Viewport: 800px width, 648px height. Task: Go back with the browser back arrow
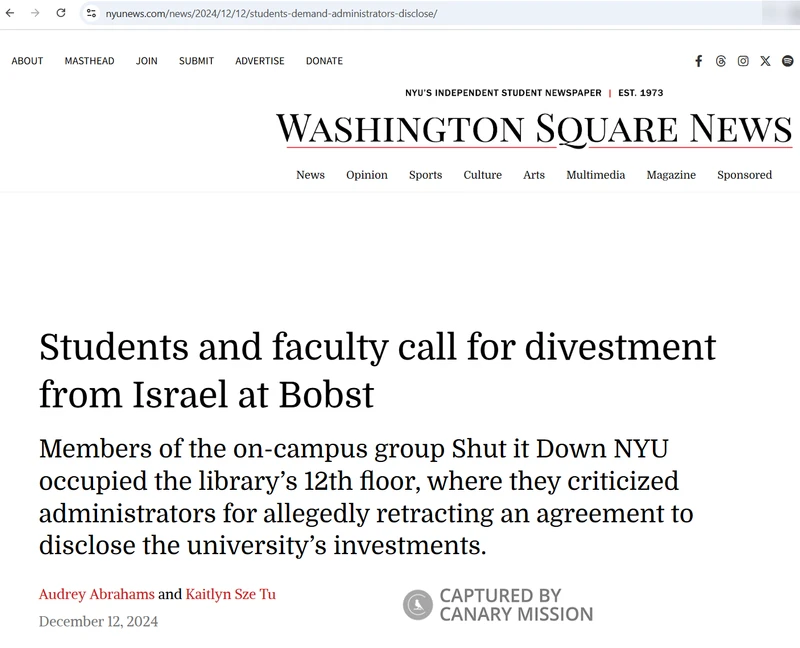click(10, 13)
